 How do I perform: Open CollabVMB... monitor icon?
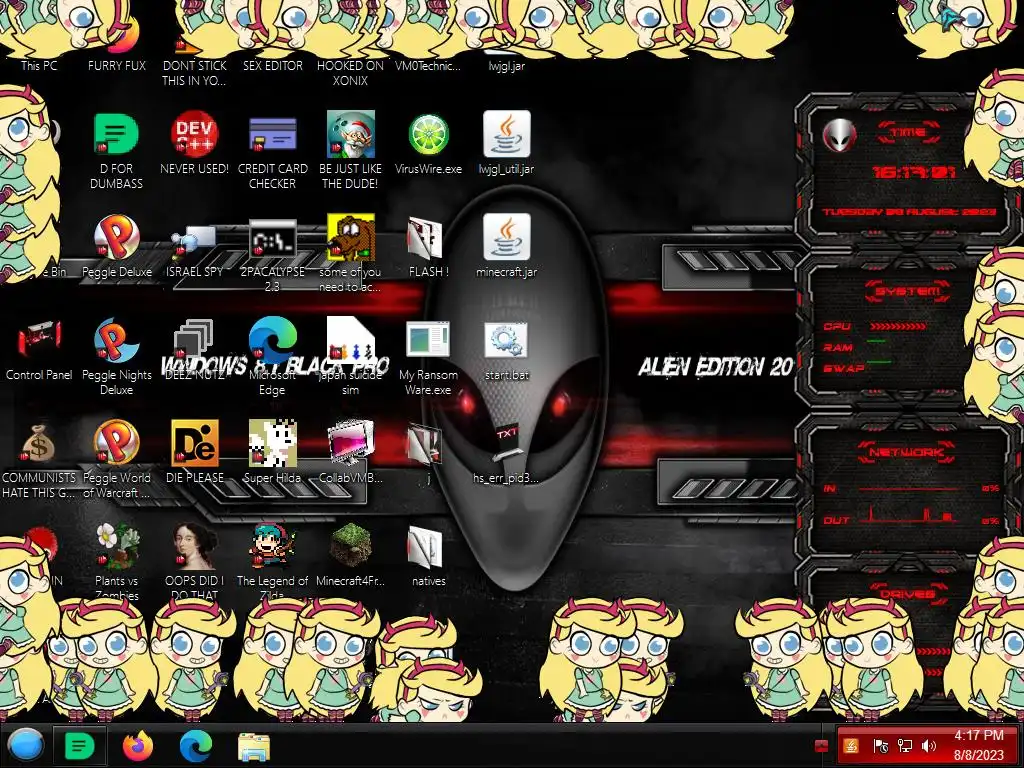click(x=351, y=443)
